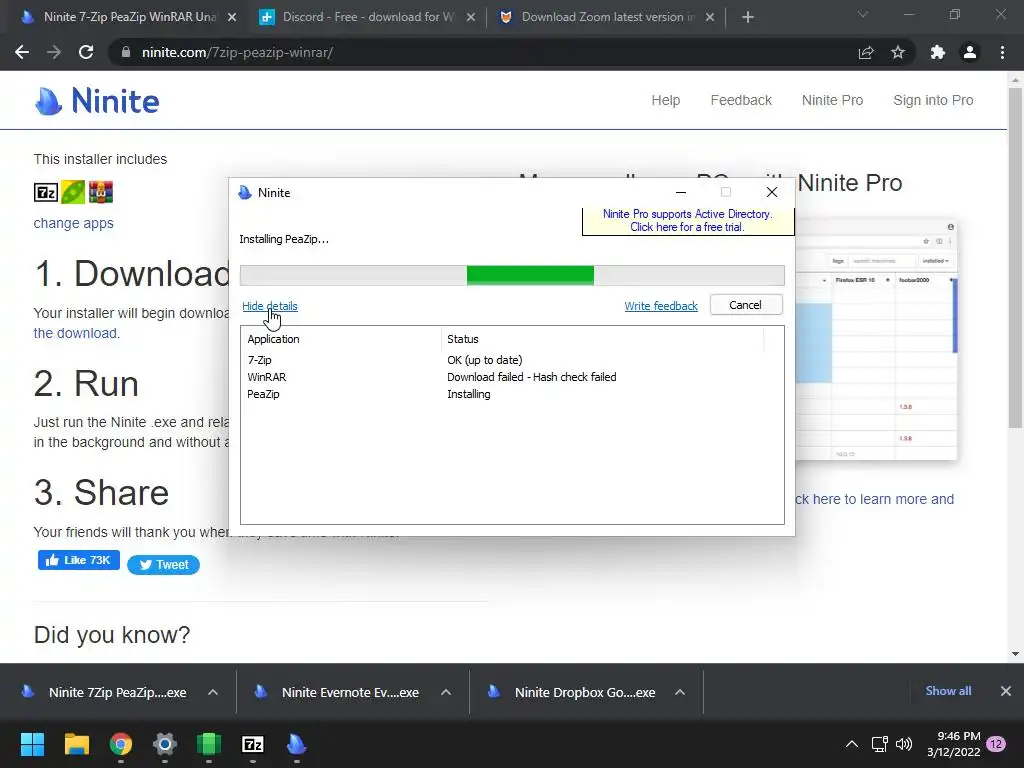Click the Tweet button
This screenshot has height=768, width=1024.
(163, 565)
